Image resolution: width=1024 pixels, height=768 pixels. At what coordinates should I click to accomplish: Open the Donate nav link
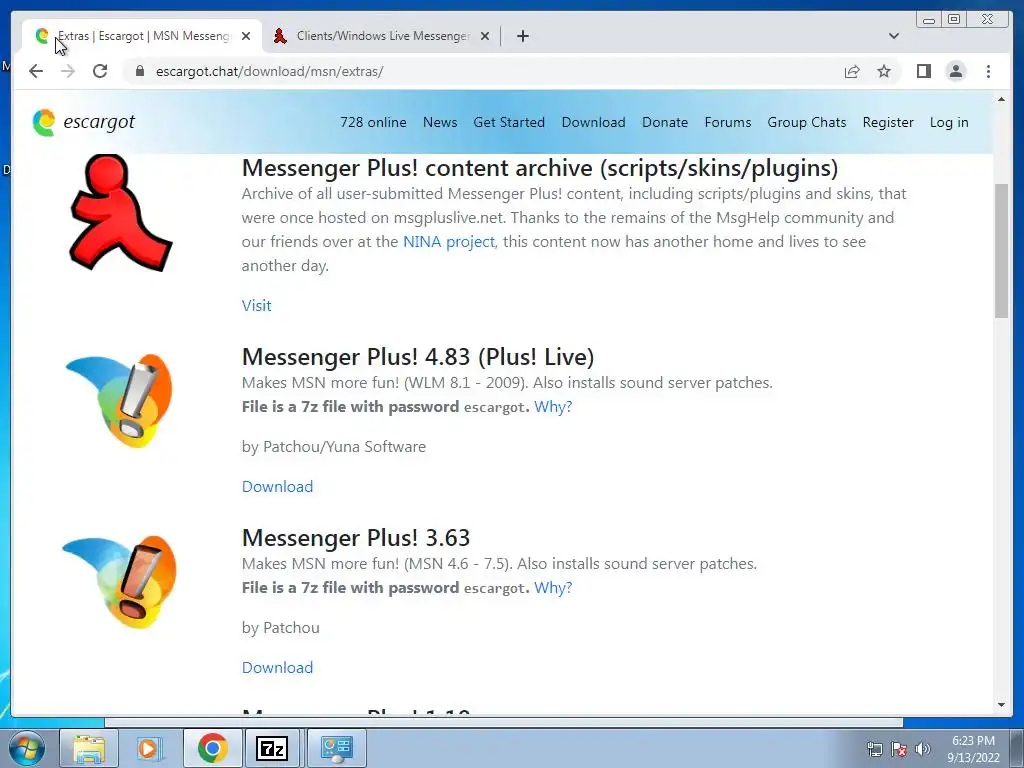click(x=665, y=122)
